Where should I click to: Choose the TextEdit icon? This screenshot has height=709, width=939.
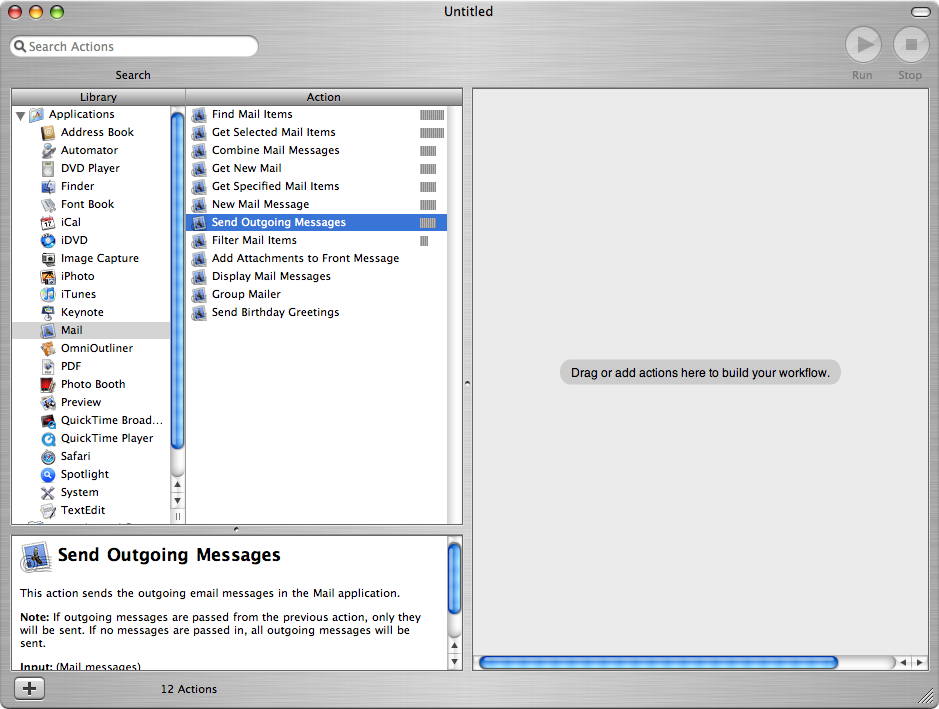click(48, 510)
